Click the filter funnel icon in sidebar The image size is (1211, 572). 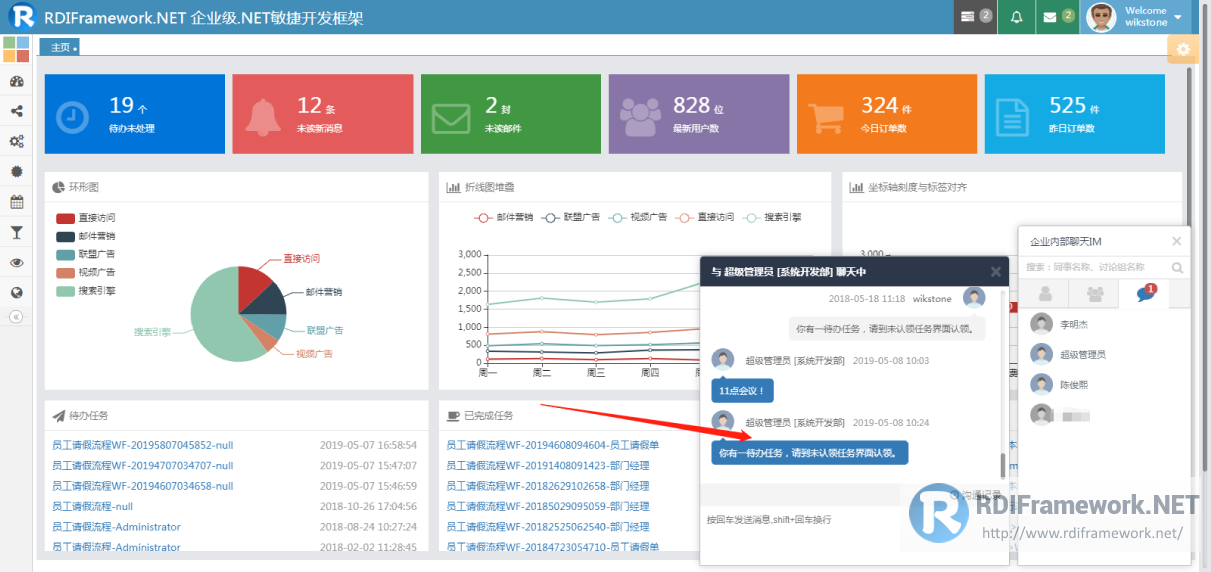pos(16,232)
